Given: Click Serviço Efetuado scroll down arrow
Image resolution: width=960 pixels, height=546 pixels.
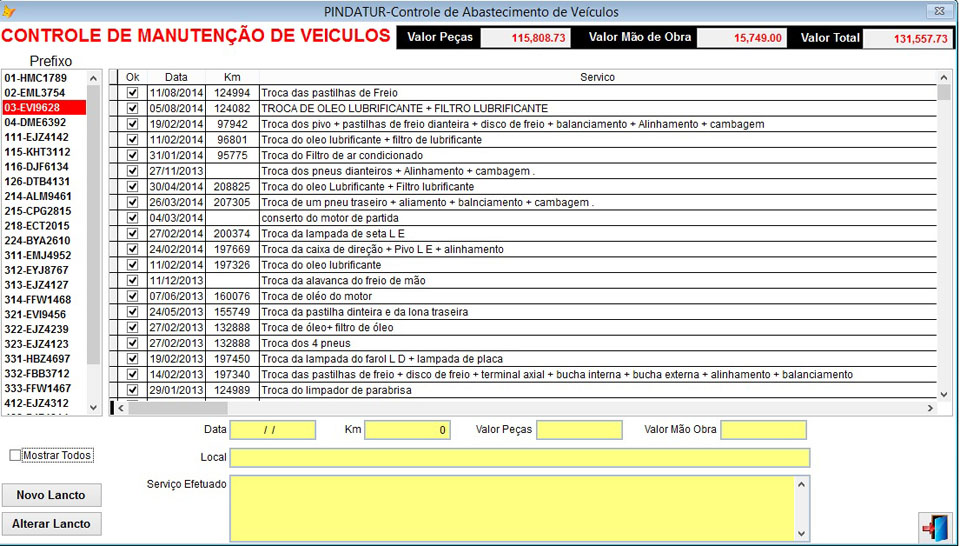Looking at the screenshot, I should [803, 534].
